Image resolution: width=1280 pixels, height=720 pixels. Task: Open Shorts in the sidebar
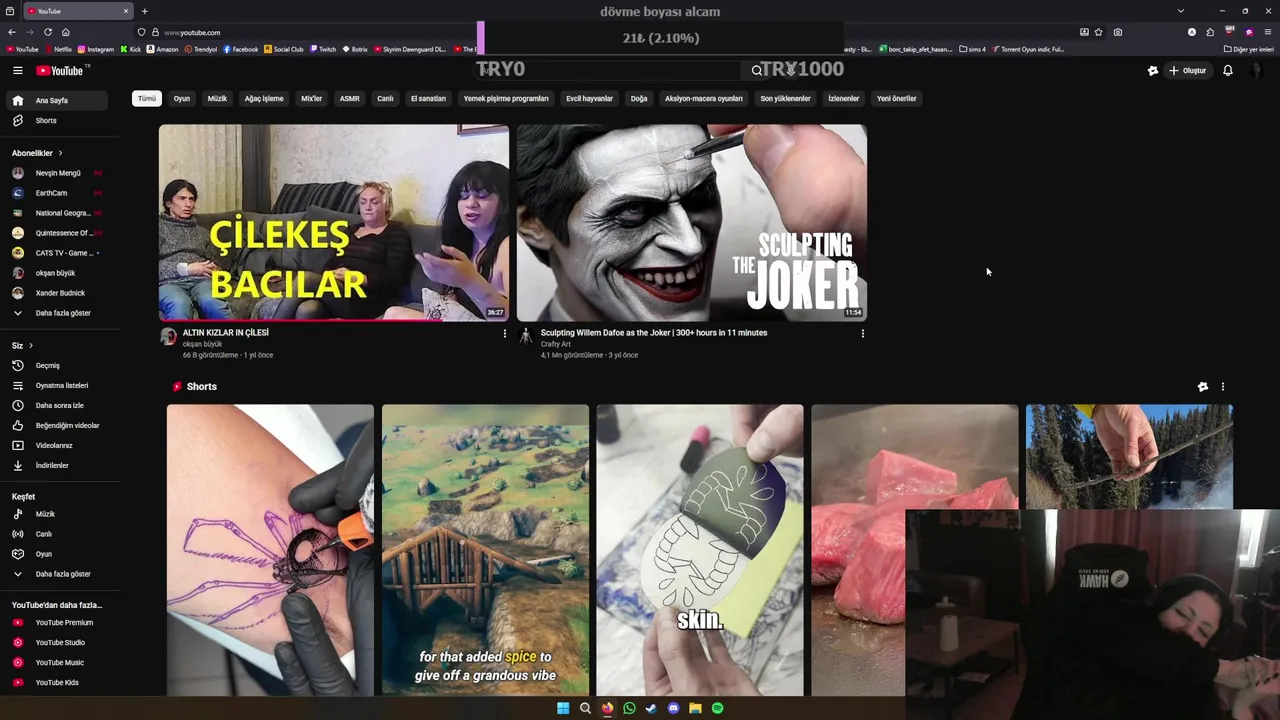point(56,121)
